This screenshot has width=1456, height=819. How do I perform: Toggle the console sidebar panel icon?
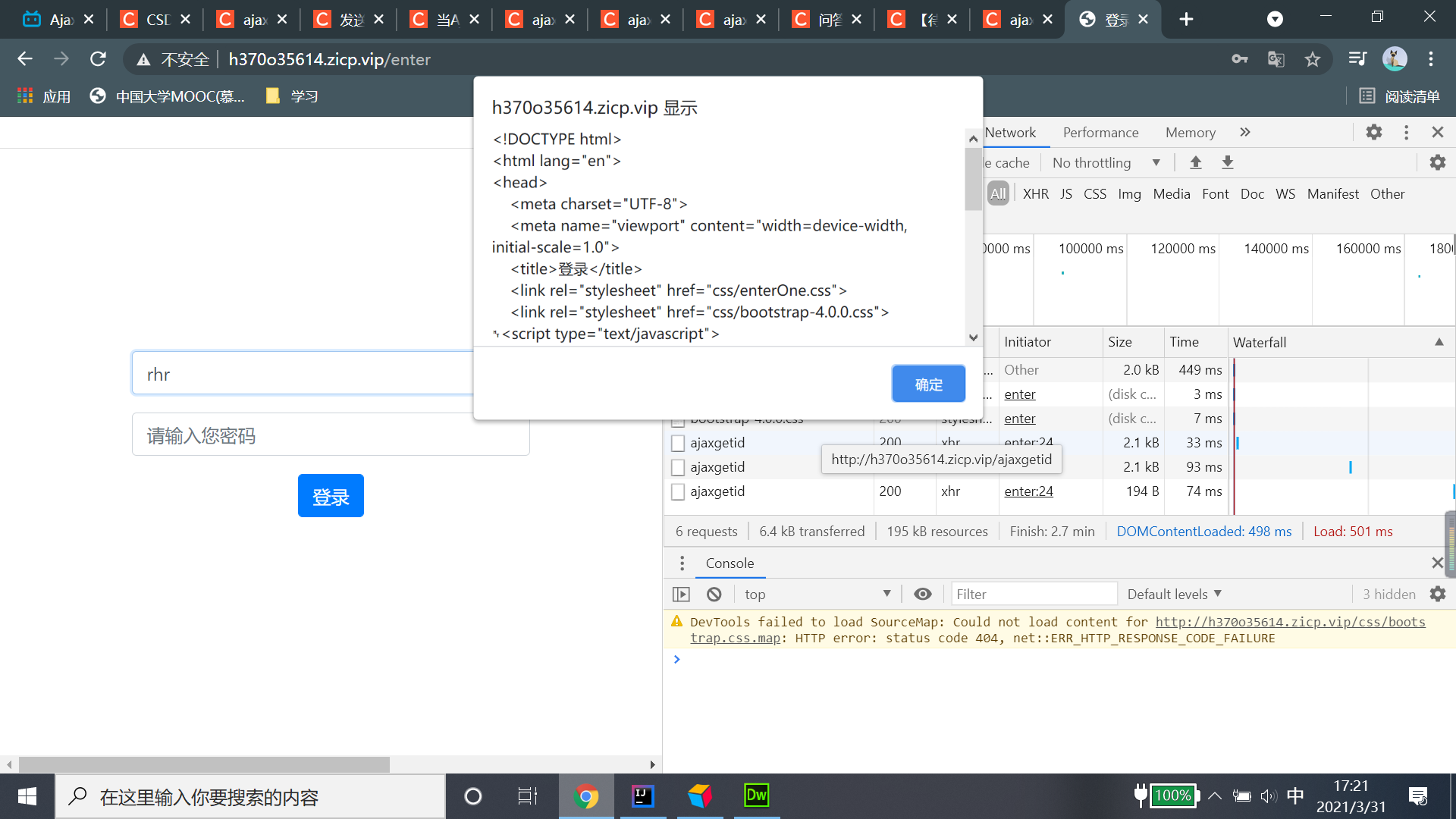(681, 595)
